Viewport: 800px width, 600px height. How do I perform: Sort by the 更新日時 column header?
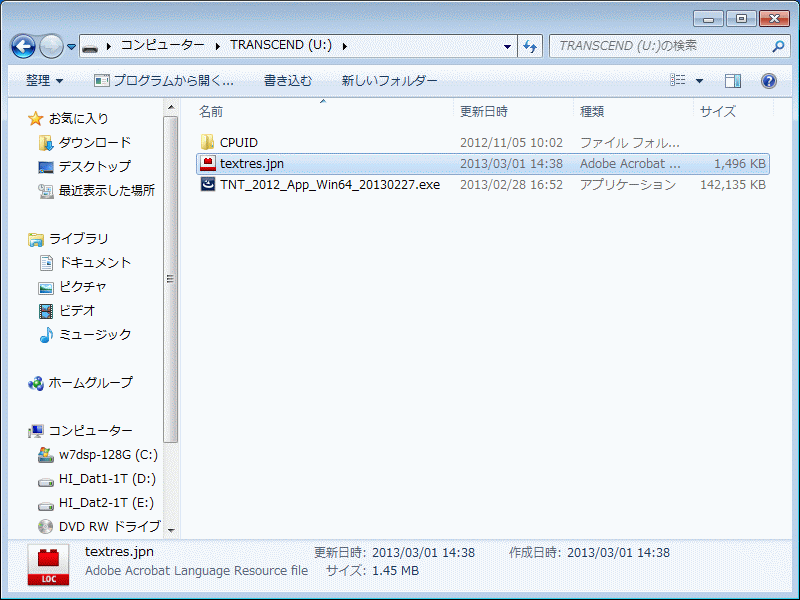tap(484, 112)
